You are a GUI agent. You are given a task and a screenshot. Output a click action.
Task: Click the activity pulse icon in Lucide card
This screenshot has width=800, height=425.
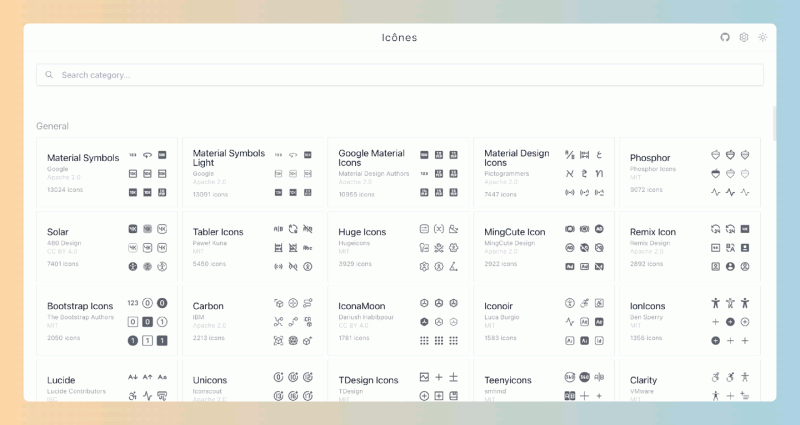click(147, 395)
